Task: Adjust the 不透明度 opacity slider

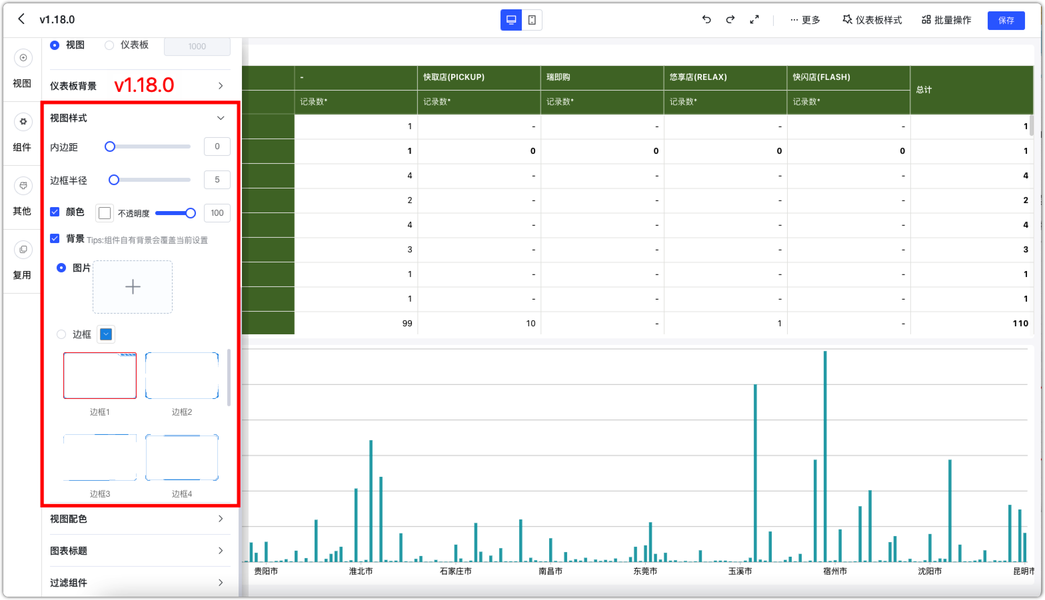Action: point(191,213)
